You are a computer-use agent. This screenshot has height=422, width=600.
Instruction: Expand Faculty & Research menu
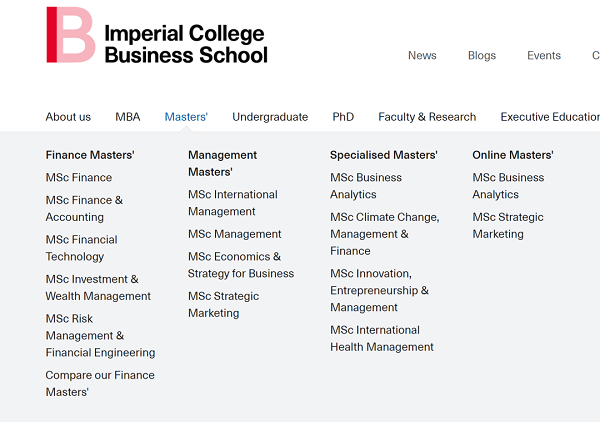427,117
